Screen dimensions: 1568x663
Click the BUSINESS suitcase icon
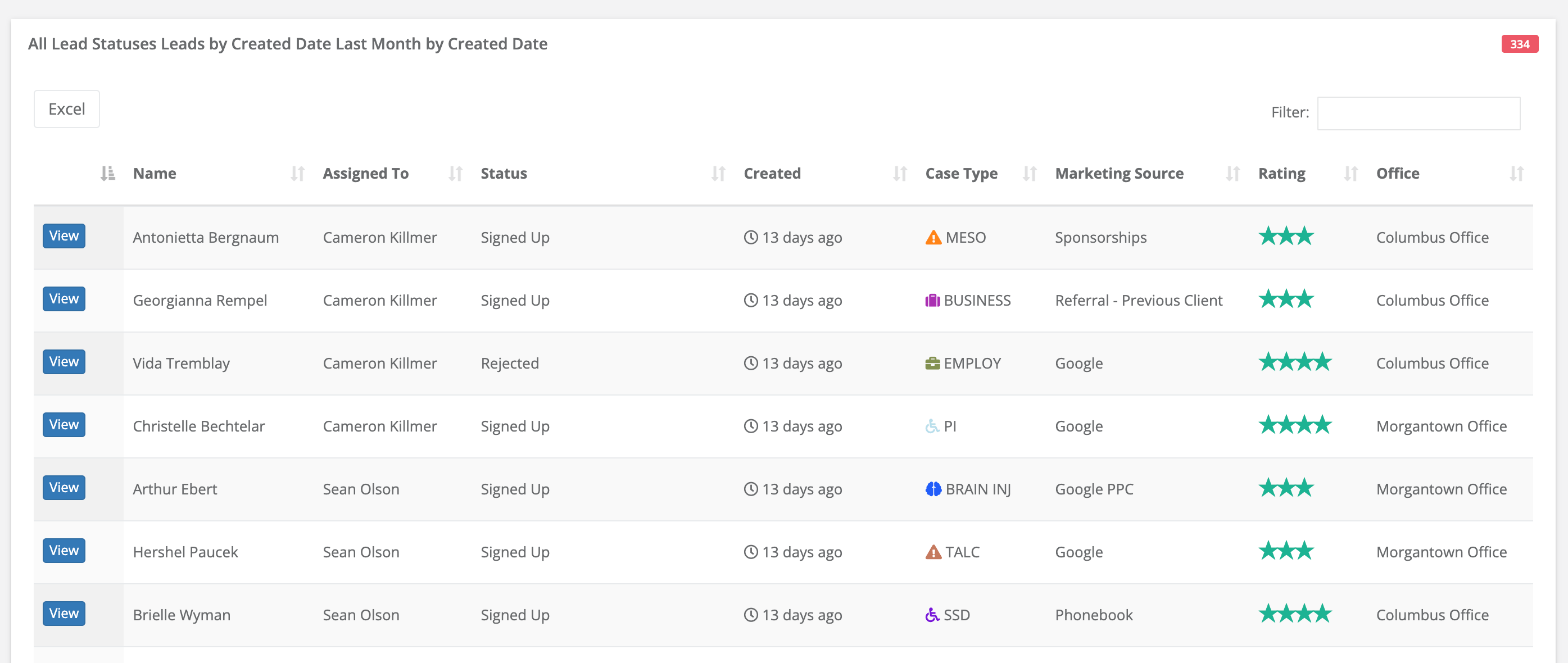click(x=932, y=300)
